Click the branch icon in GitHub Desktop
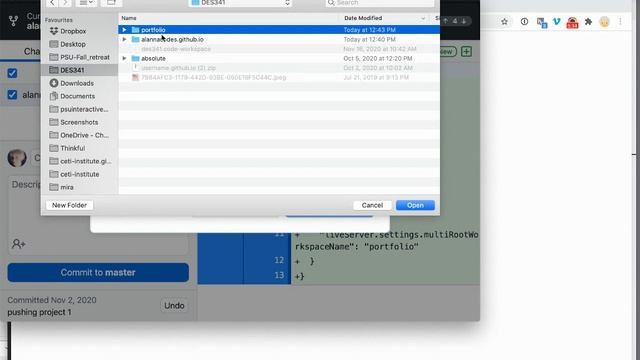Viewport: 640px width, 360px height. (13, 20)
